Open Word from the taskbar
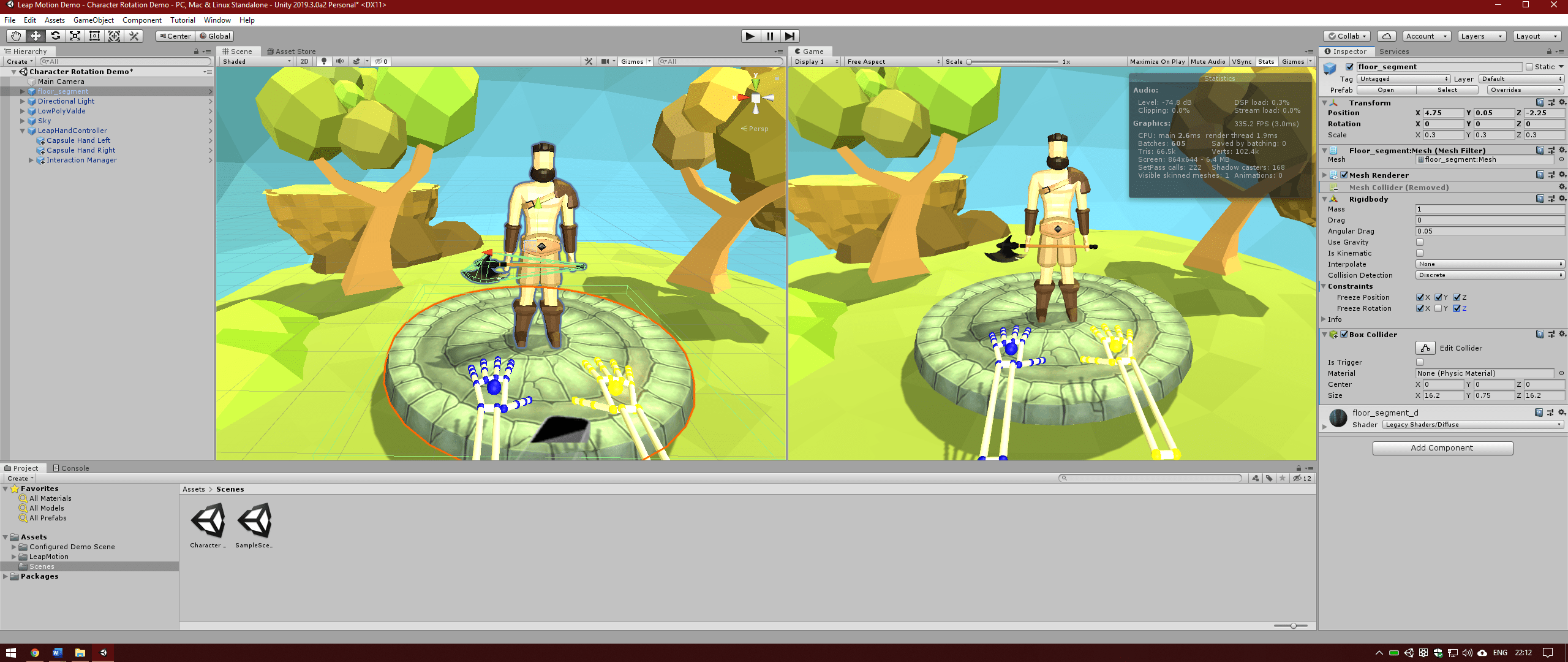 click(x=58, y=652)
